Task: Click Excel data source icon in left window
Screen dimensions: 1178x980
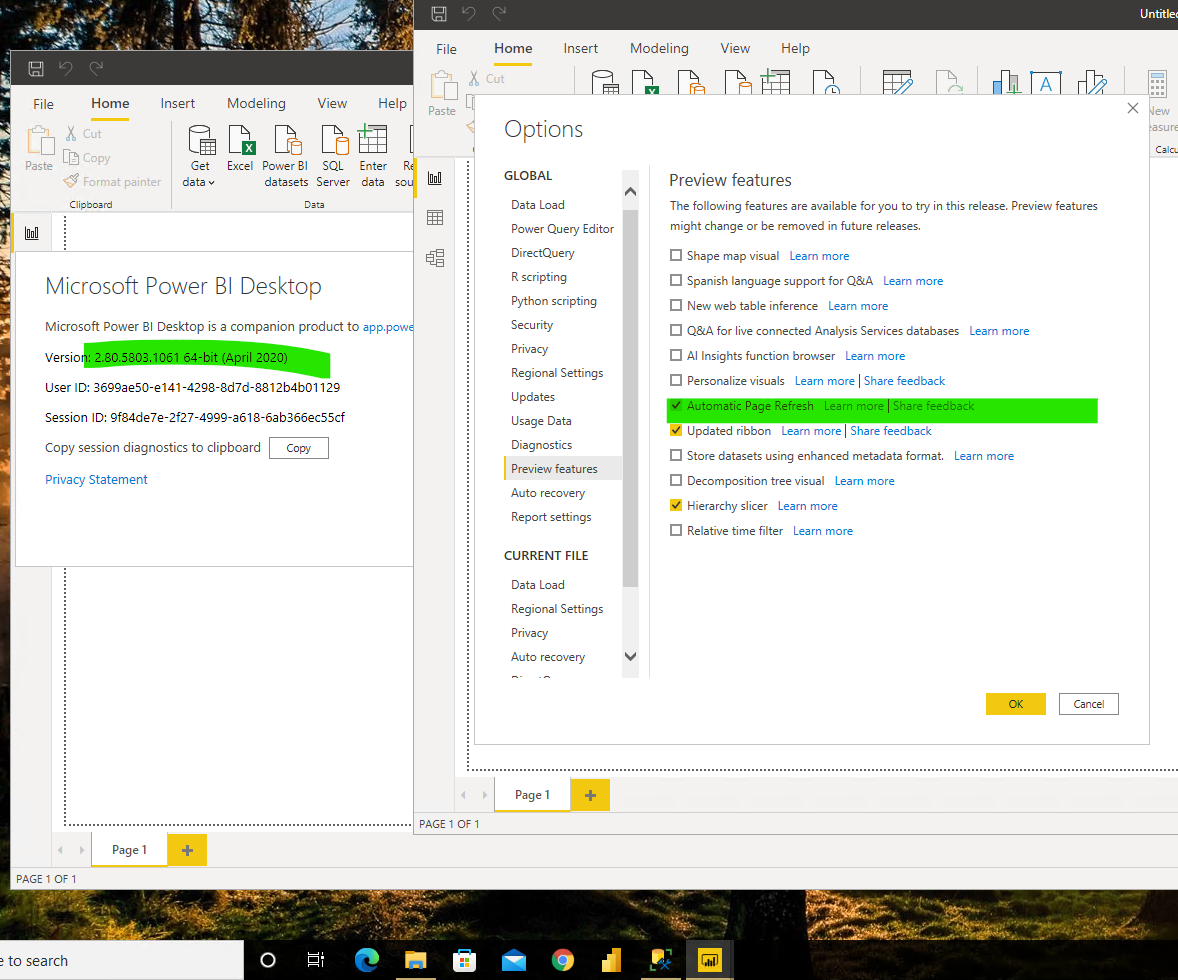Action: [240, 149]
